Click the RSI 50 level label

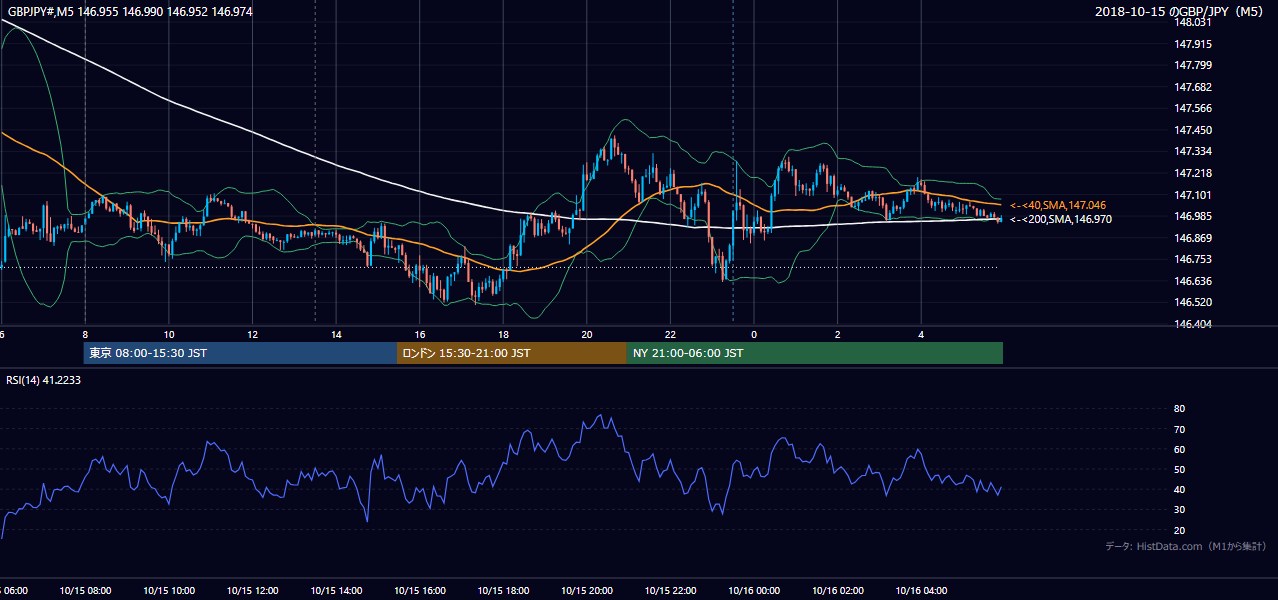click(x=1179, y=469)
